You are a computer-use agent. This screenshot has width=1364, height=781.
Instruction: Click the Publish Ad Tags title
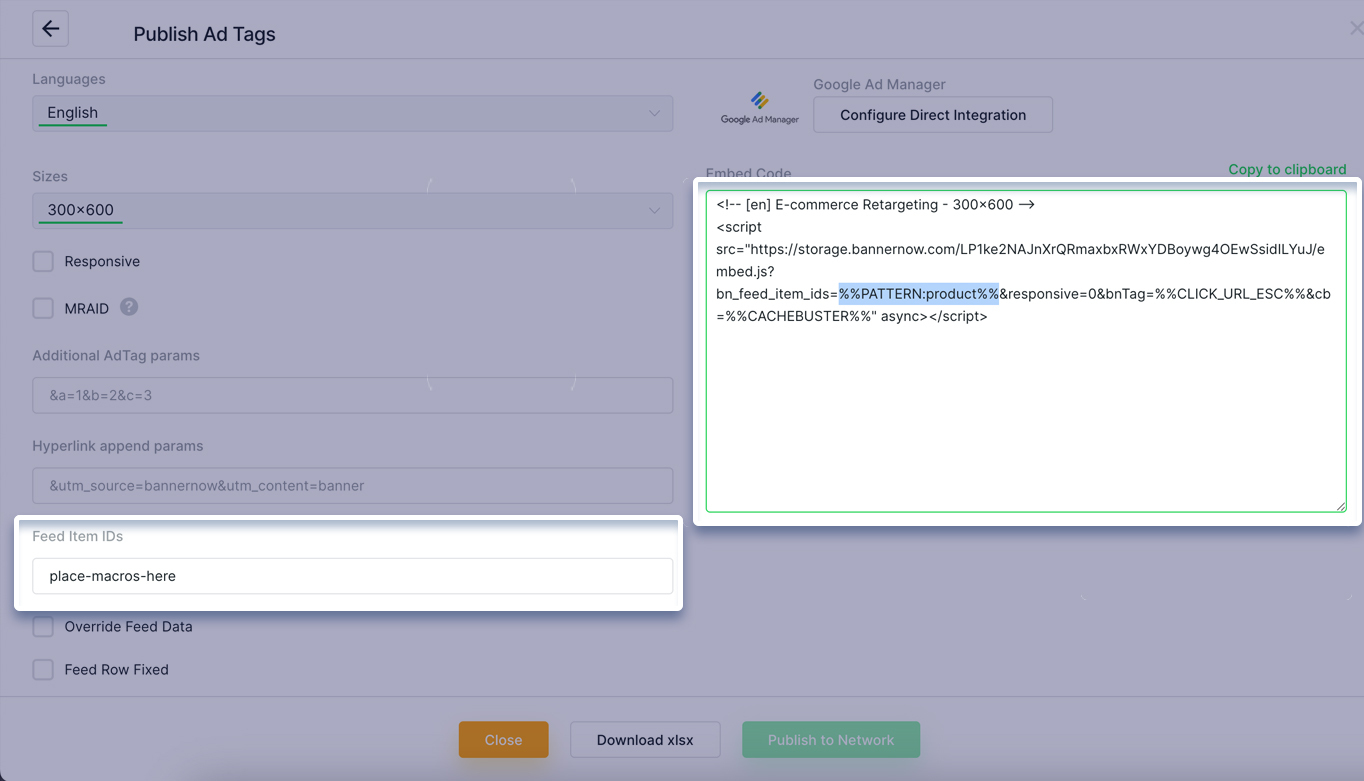pyautogui.click(x=204, y=34)
